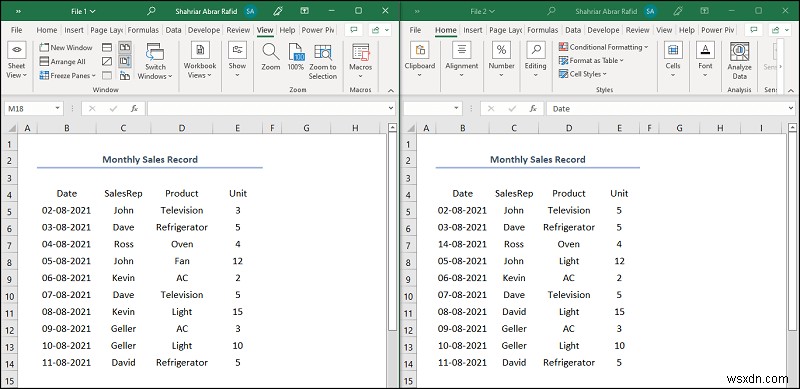800x389 pixels.
Task: Select column D header in File 2
Action: pos(568,129)
